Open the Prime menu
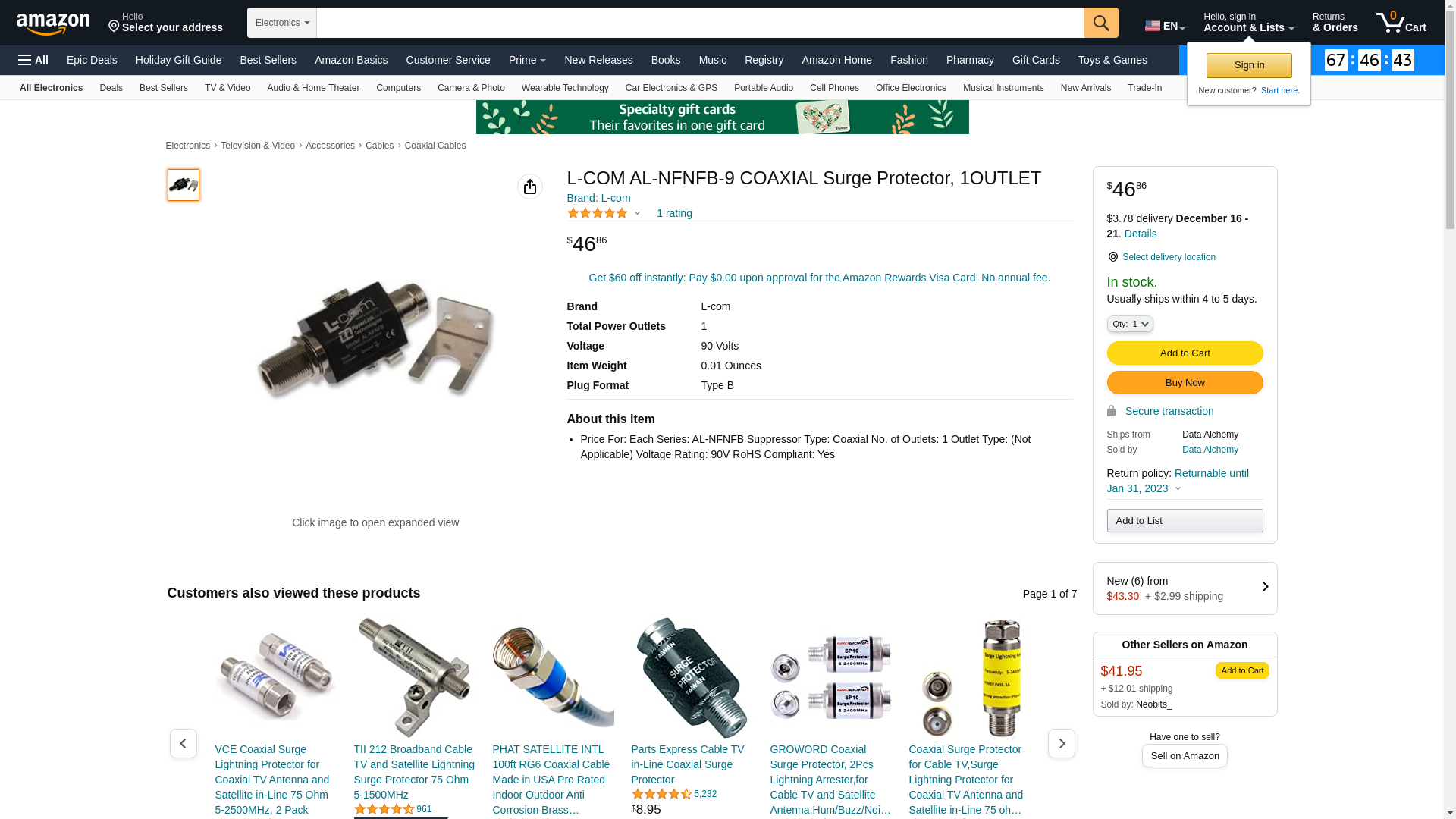Image resolution: width=1456 pixels, height=819 pixels. click(527, 60)
